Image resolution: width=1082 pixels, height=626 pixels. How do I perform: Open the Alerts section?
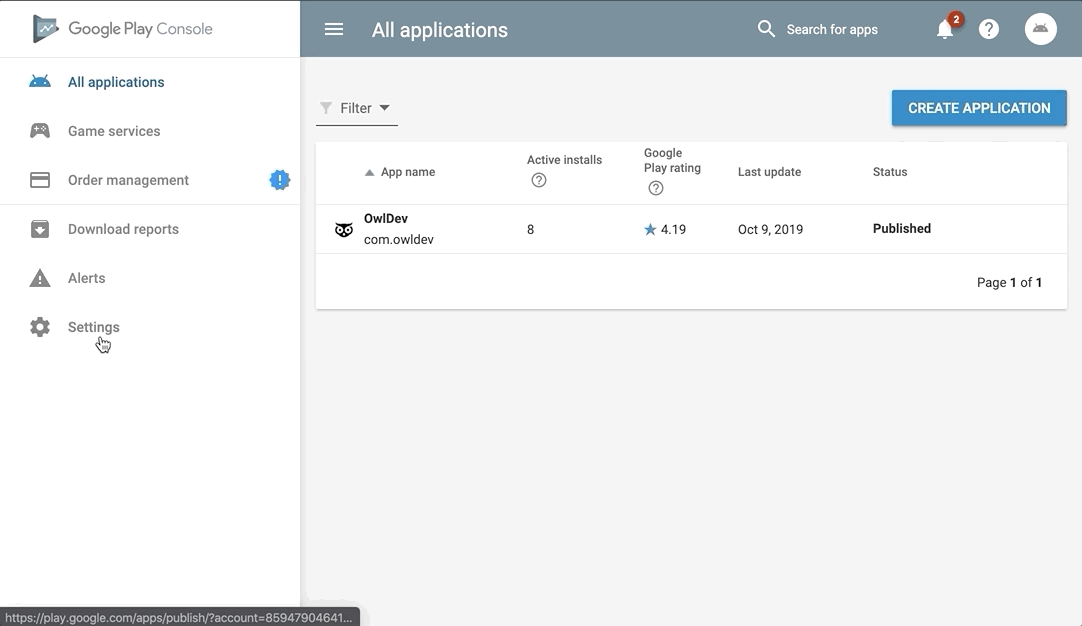pos(86,278)
